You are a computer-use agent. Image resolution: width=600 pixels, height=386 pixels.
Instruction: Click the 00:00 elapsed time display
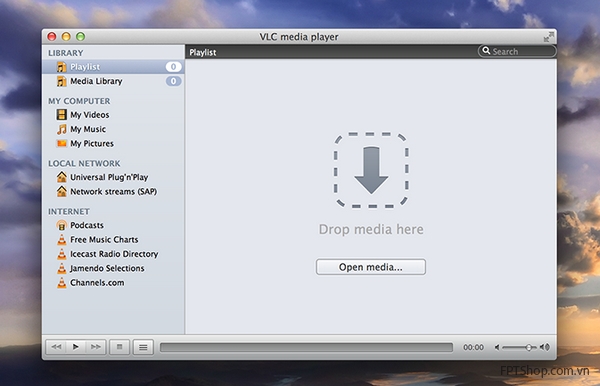[473, 347]
